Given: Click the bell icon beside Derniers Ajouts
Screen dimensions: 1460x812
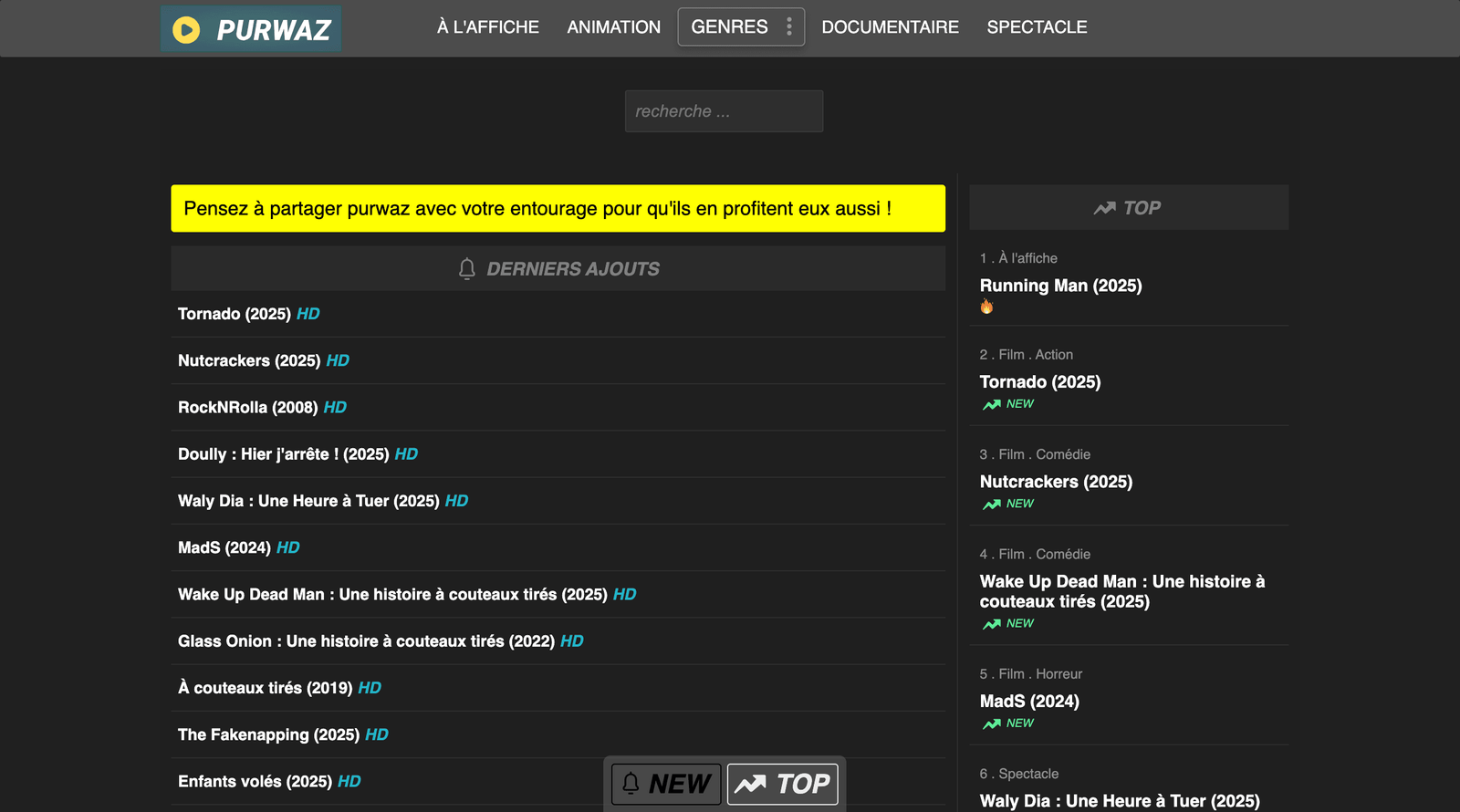Looking at the screenshot, I should click(467, 269).
